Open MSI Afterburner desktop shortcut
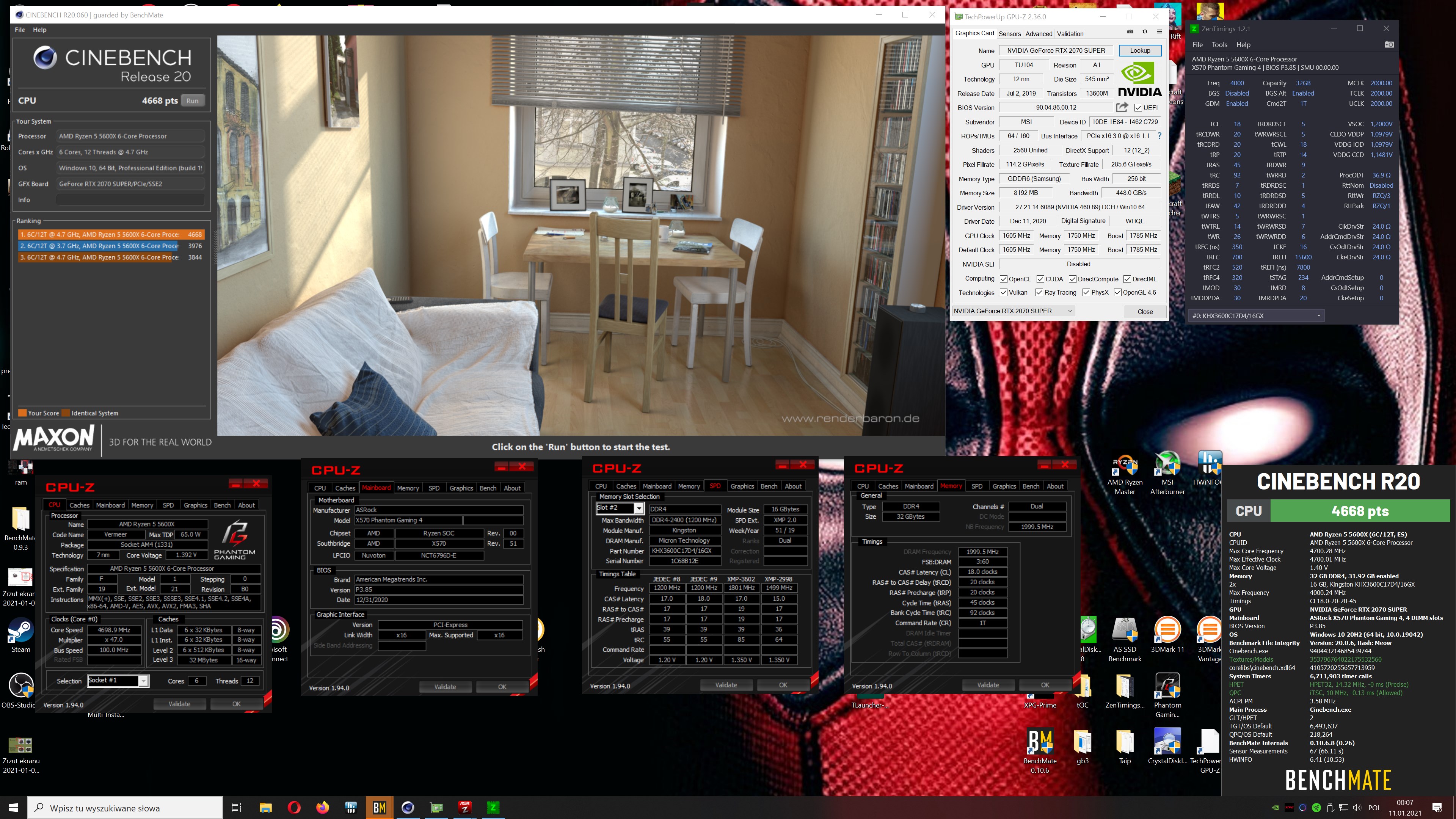 pos(1167,473)
